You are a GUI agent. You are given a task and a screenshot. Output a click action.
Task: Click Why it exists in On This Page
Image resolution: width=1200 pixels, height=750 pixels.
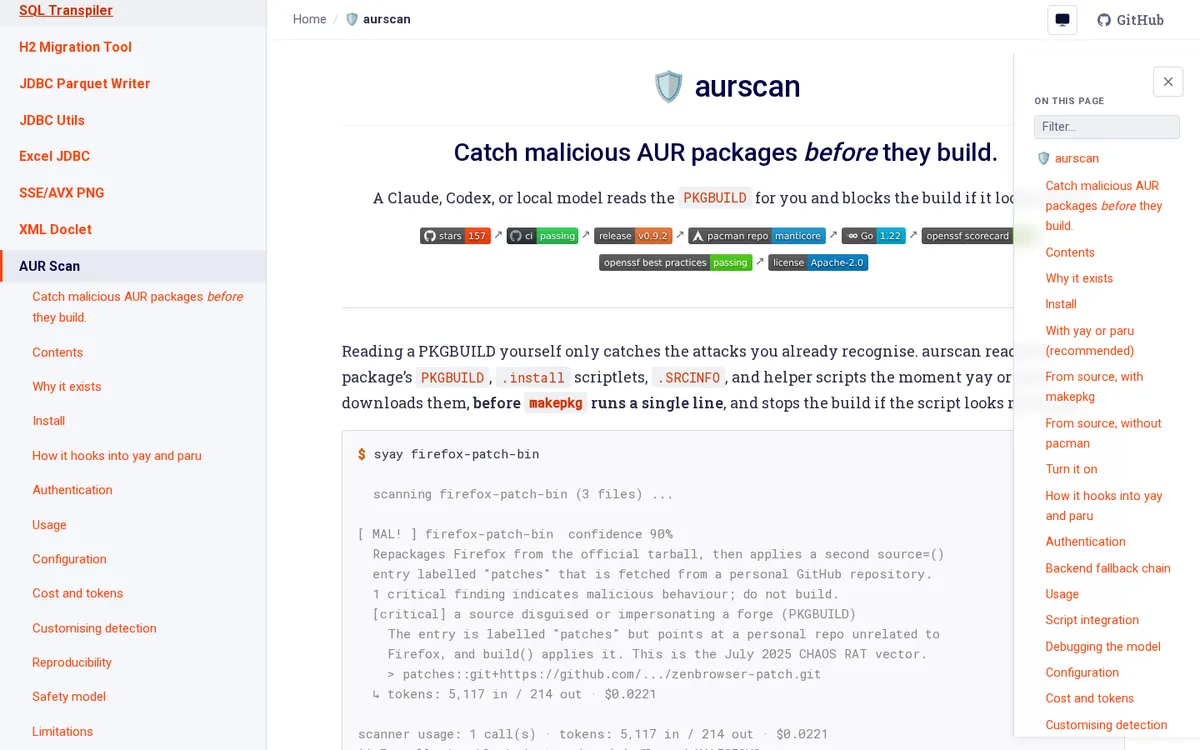coord(1079,279)
